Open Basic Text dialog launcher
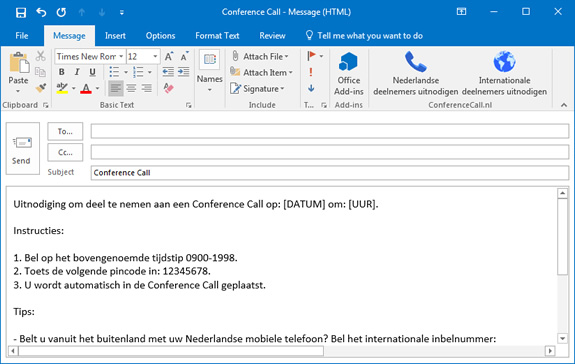Image resolution: width=575 pixels, height=364 pixels. tap(188, 105)
